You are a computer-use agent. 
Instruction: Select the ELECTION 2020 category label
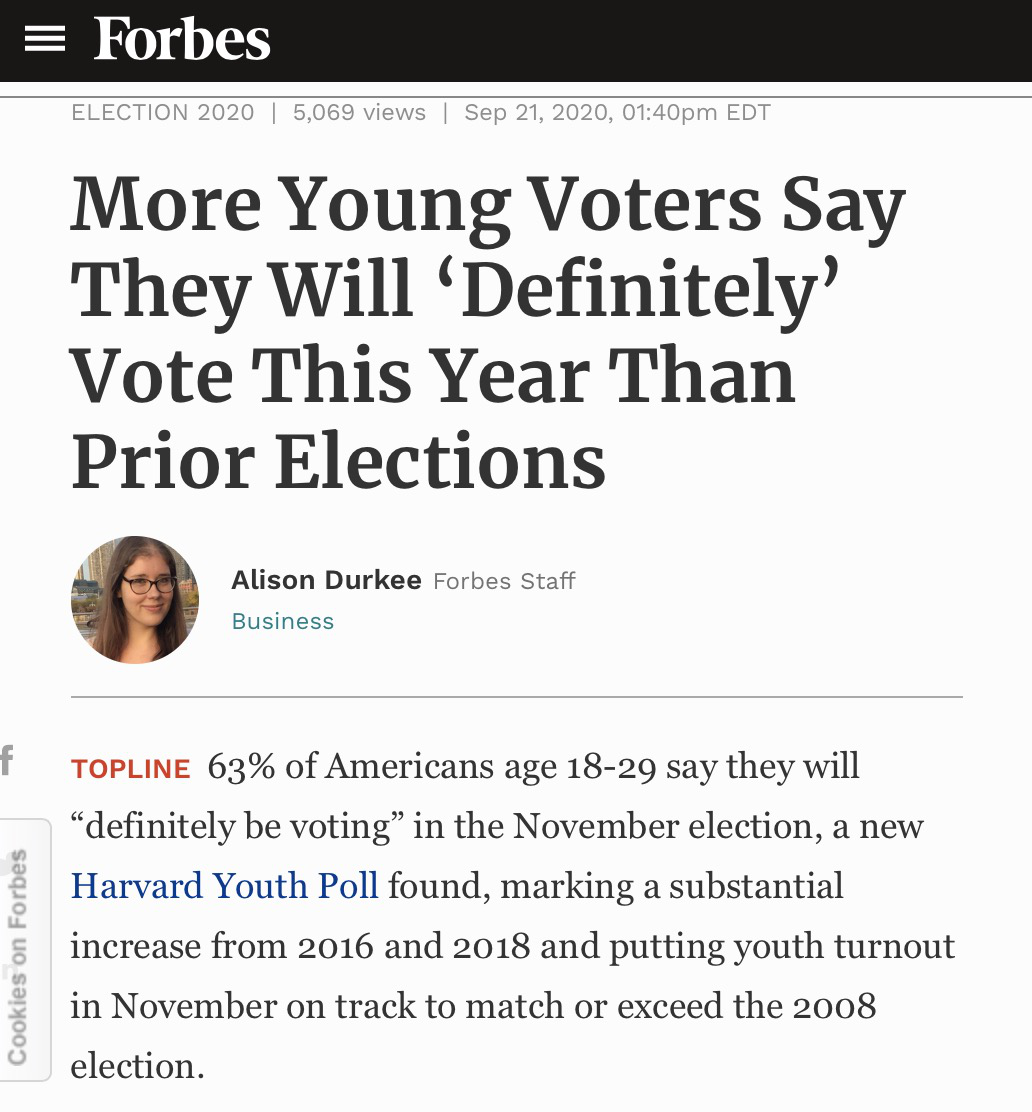tap(163, 113)
